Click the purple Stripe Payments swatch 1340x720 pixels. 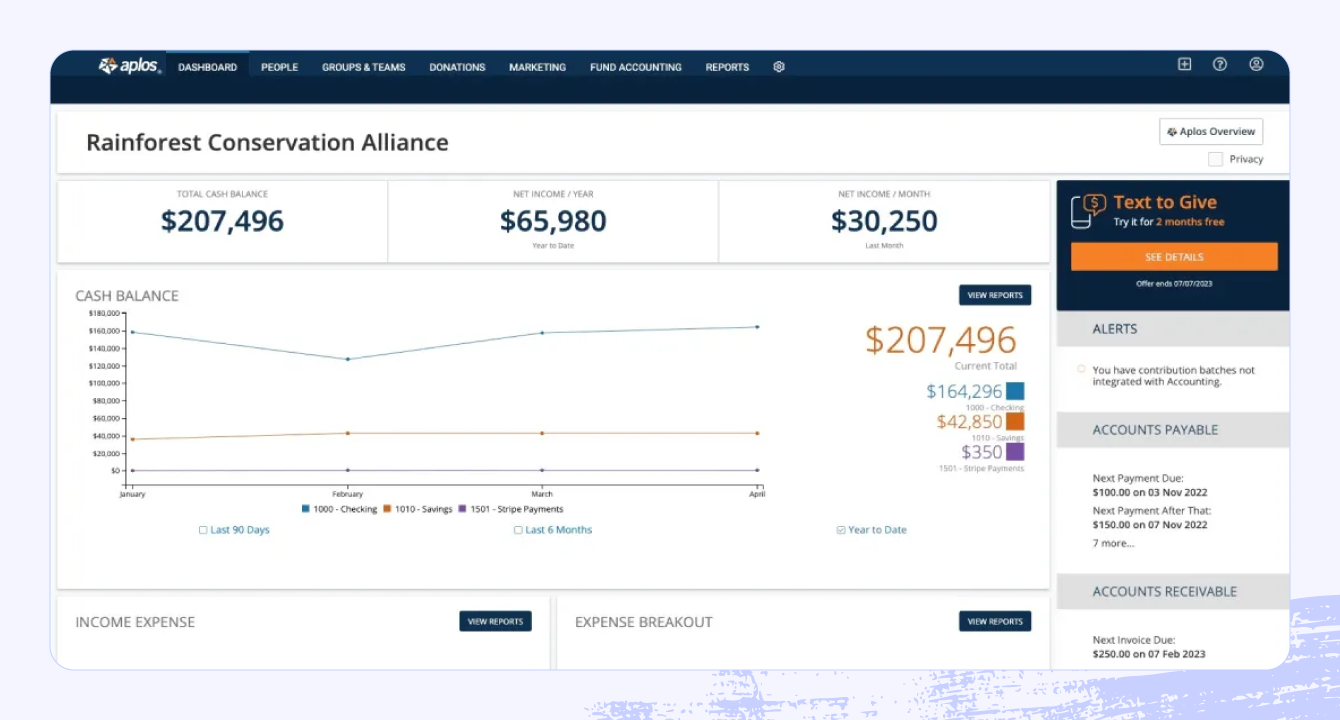pos(1015,451)
